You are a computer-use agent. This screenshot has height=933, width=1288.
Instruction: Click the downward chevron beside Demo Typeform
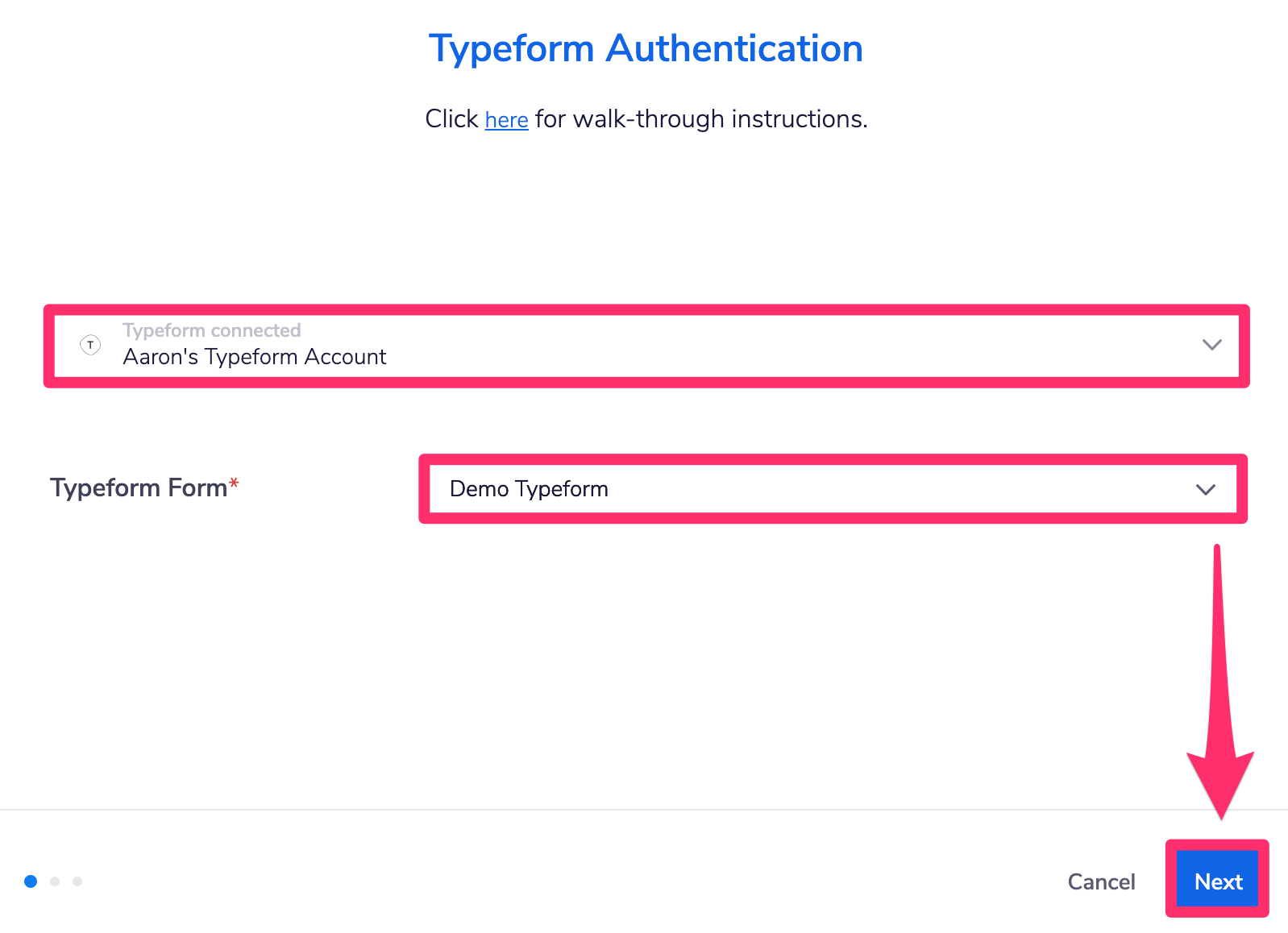(x=1207, y=489)
